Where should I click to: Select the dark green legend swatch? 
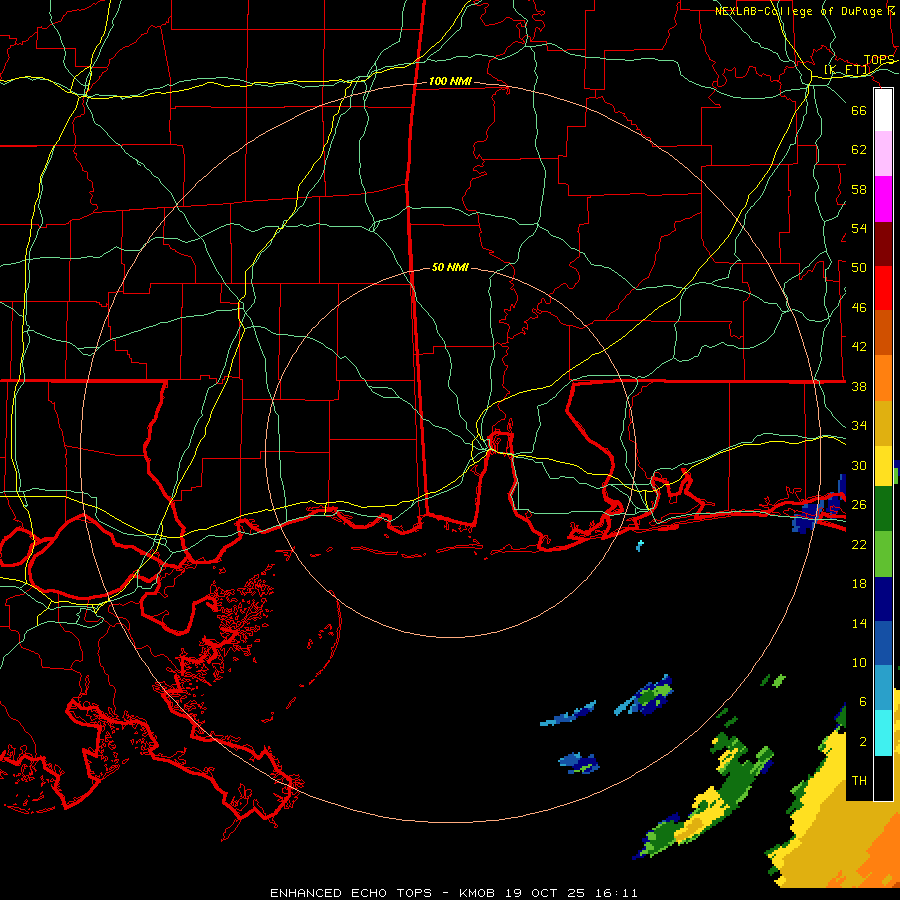coord(883,511)
